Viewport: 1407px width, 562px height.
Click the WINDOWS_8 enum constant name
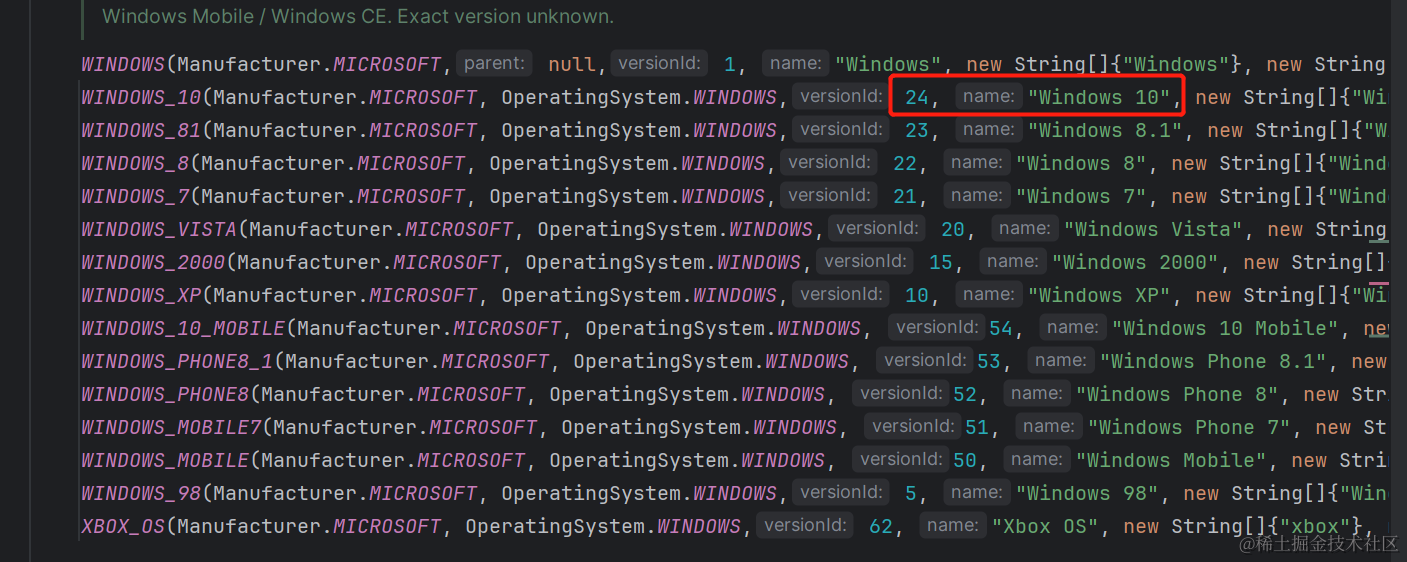[135, 163]
